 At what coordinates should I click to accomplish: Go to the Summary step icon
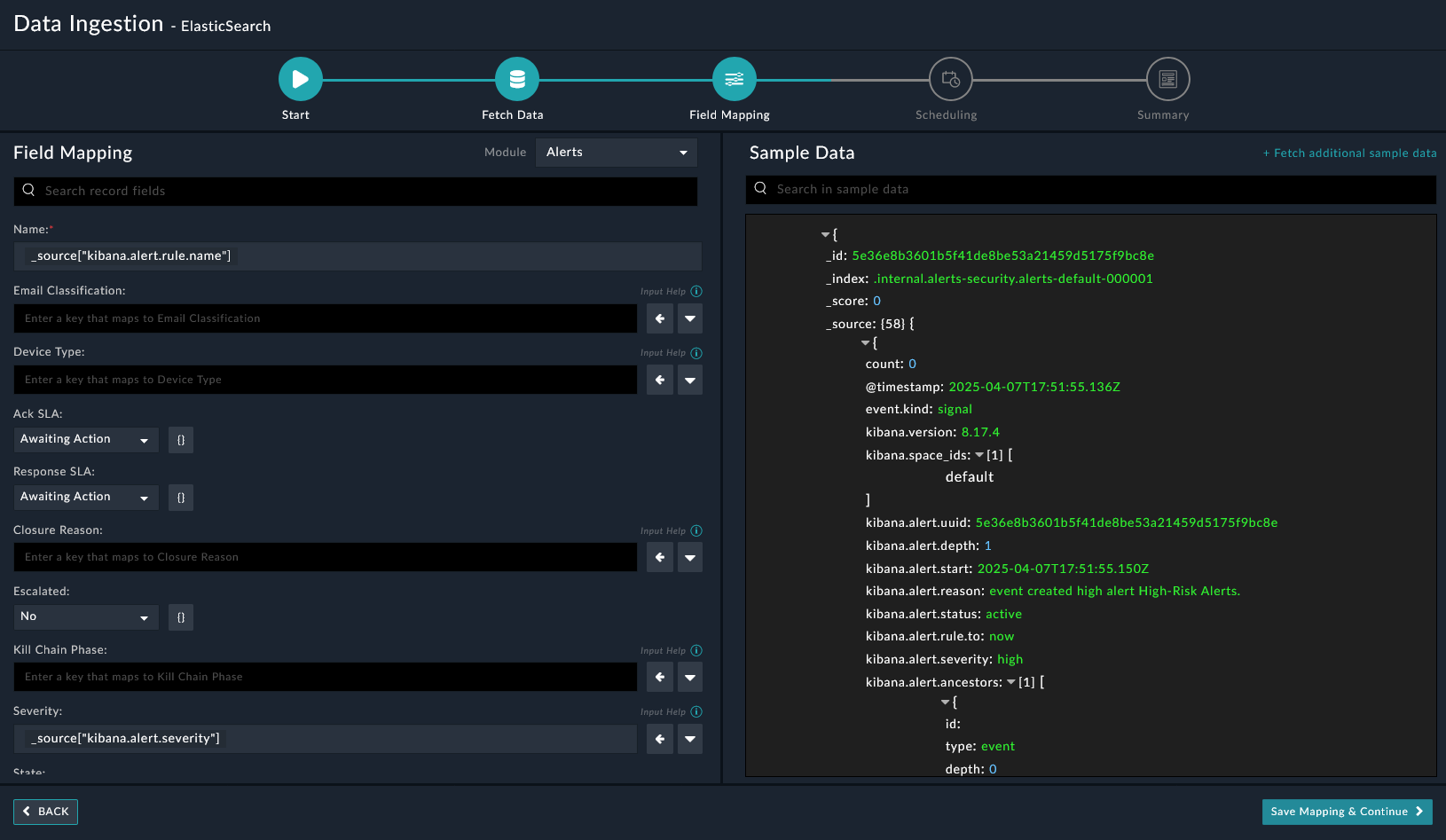[x=1167, y=79]
